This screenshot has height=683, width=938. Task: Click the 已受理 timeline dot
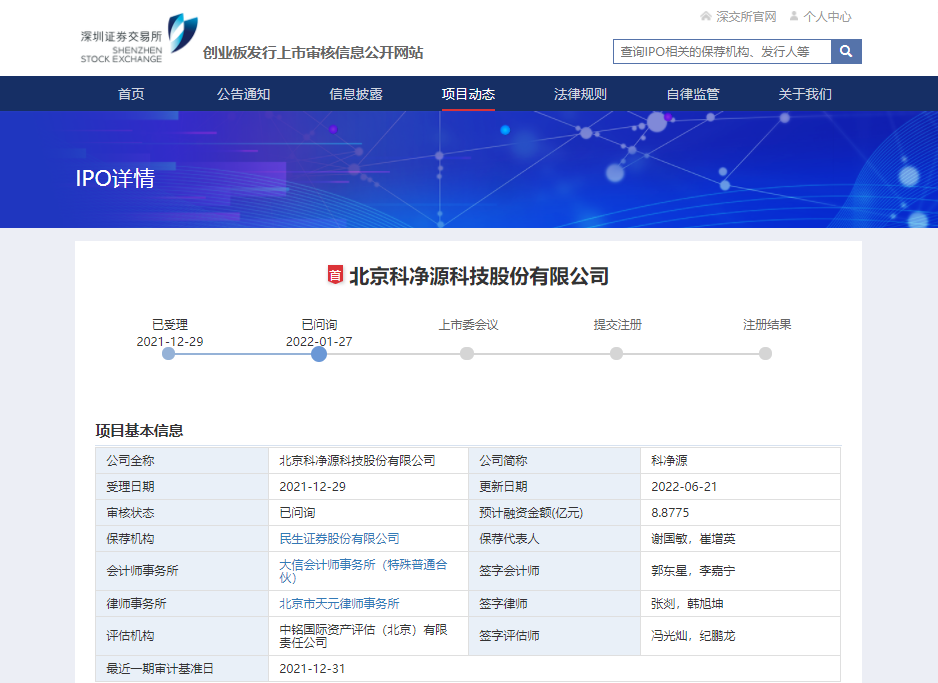click(x=169, y=353)
